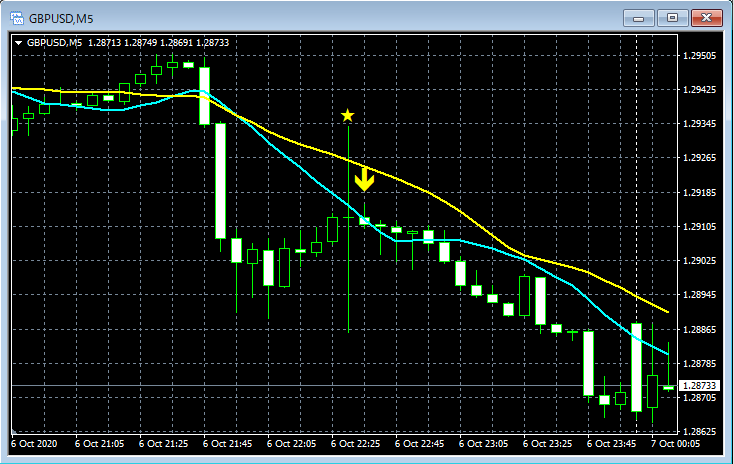
Task: Click price level 1.29505 on scale
Action: tap(699, 56)
